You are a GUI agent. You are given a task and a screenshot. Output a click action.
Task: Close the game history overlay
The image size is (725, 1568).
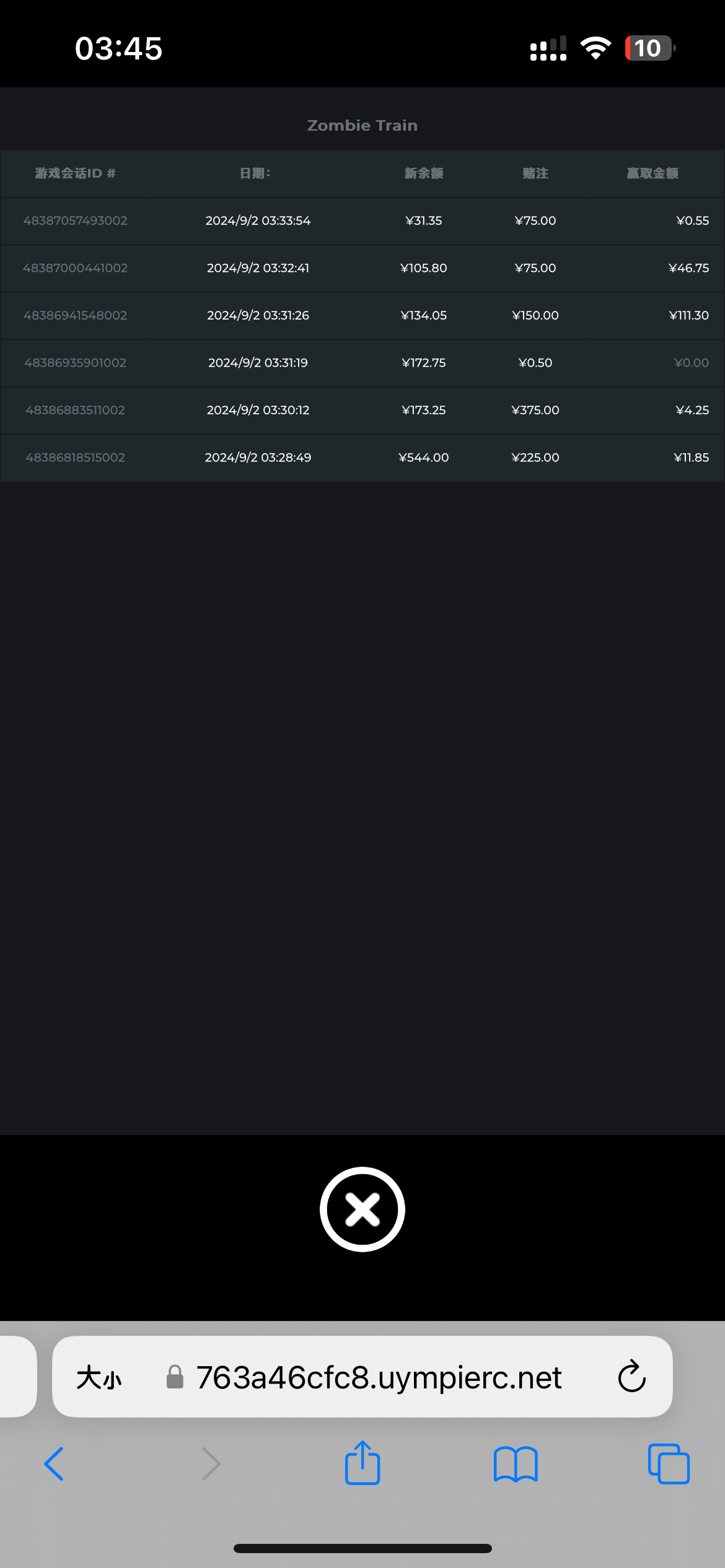[x=362, y=1209]
